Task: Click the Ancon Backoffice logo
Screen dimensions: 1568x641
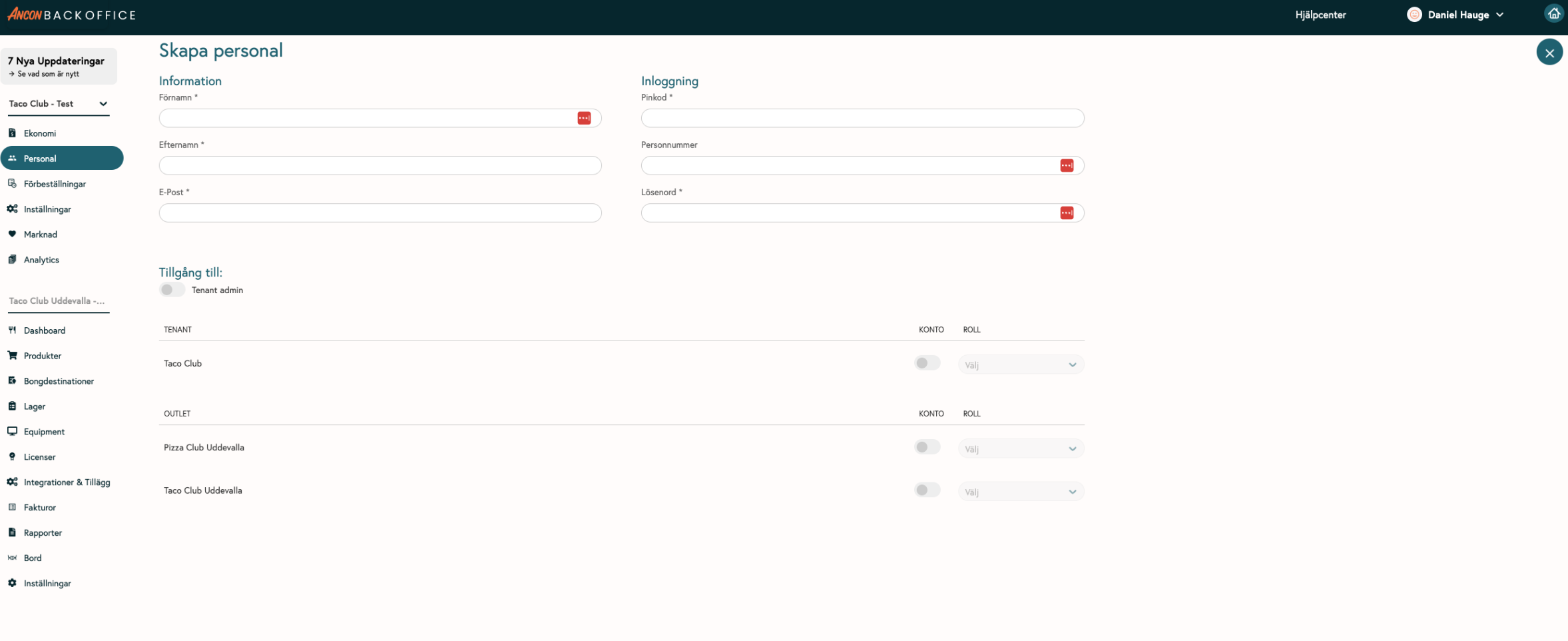Action: 72,15
